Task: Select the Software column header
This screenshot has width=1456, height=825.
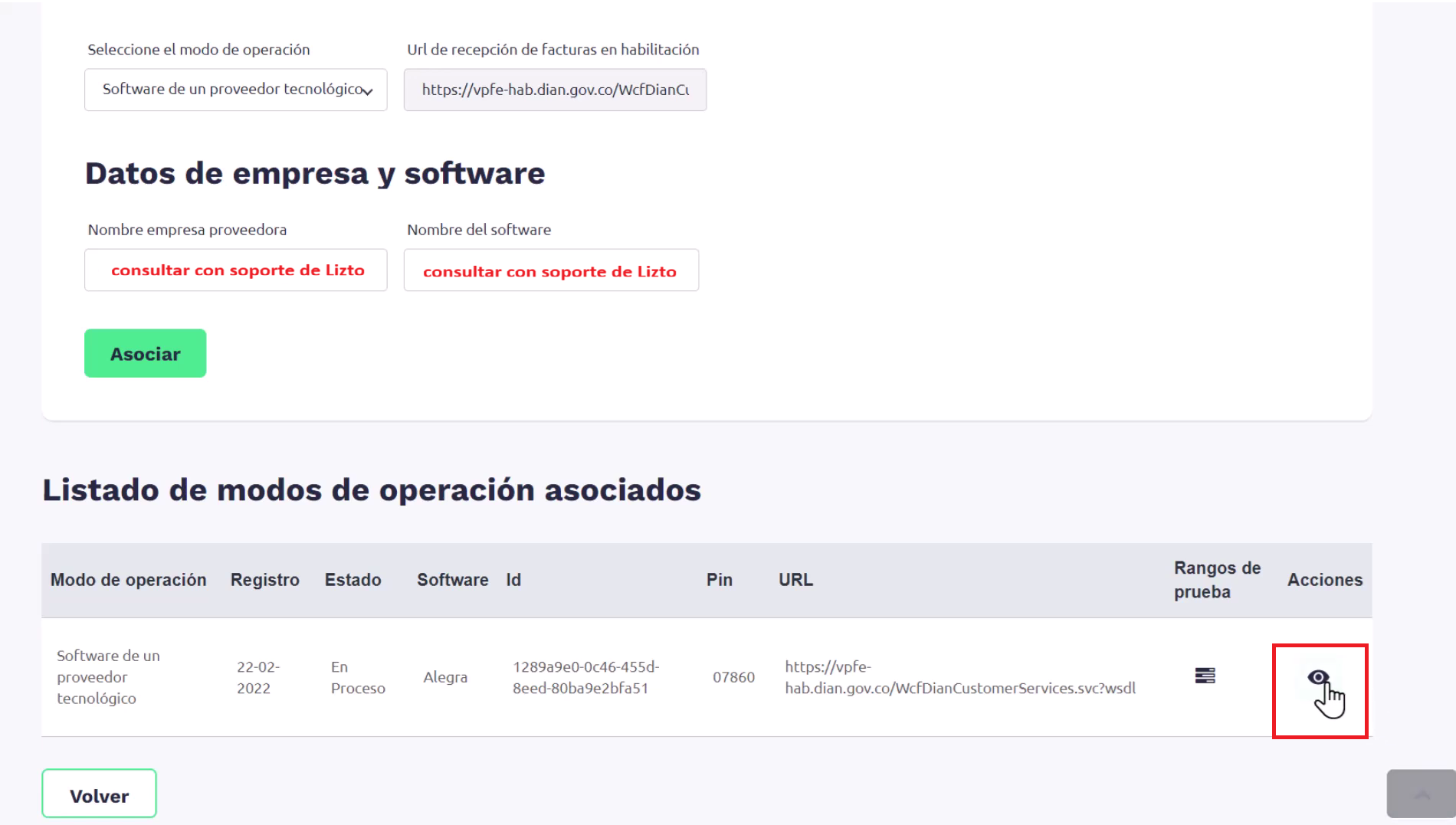Action: coord(453,580)
